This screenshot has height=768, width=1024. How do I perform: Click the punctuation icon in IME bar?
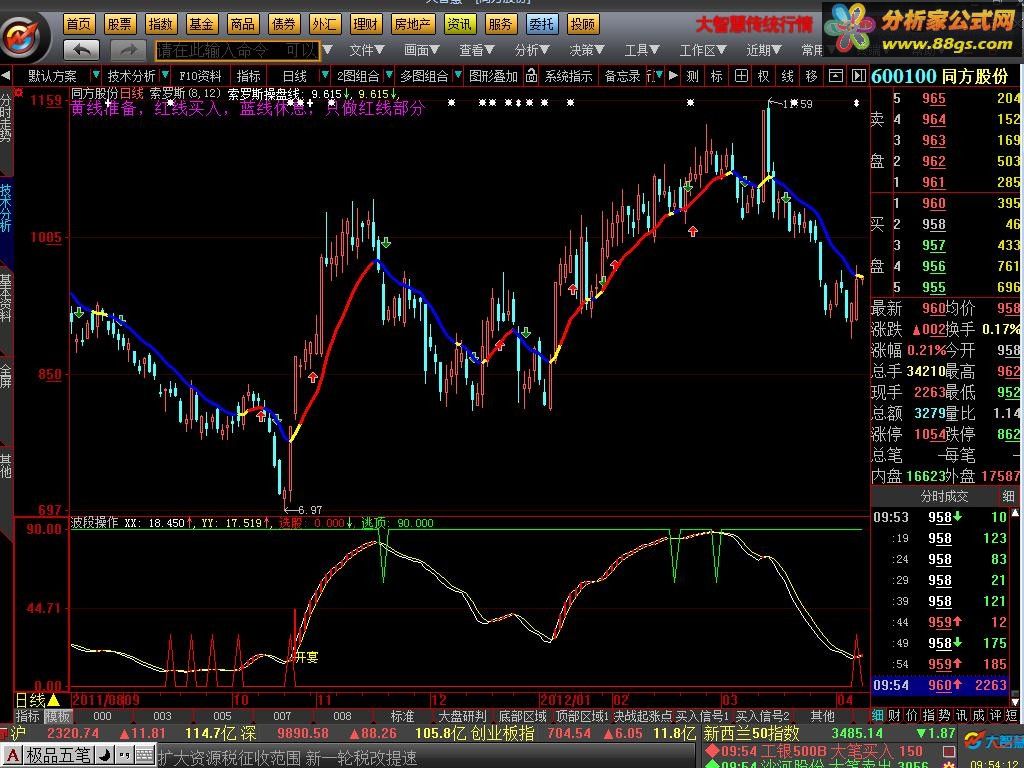pos(123,756)
